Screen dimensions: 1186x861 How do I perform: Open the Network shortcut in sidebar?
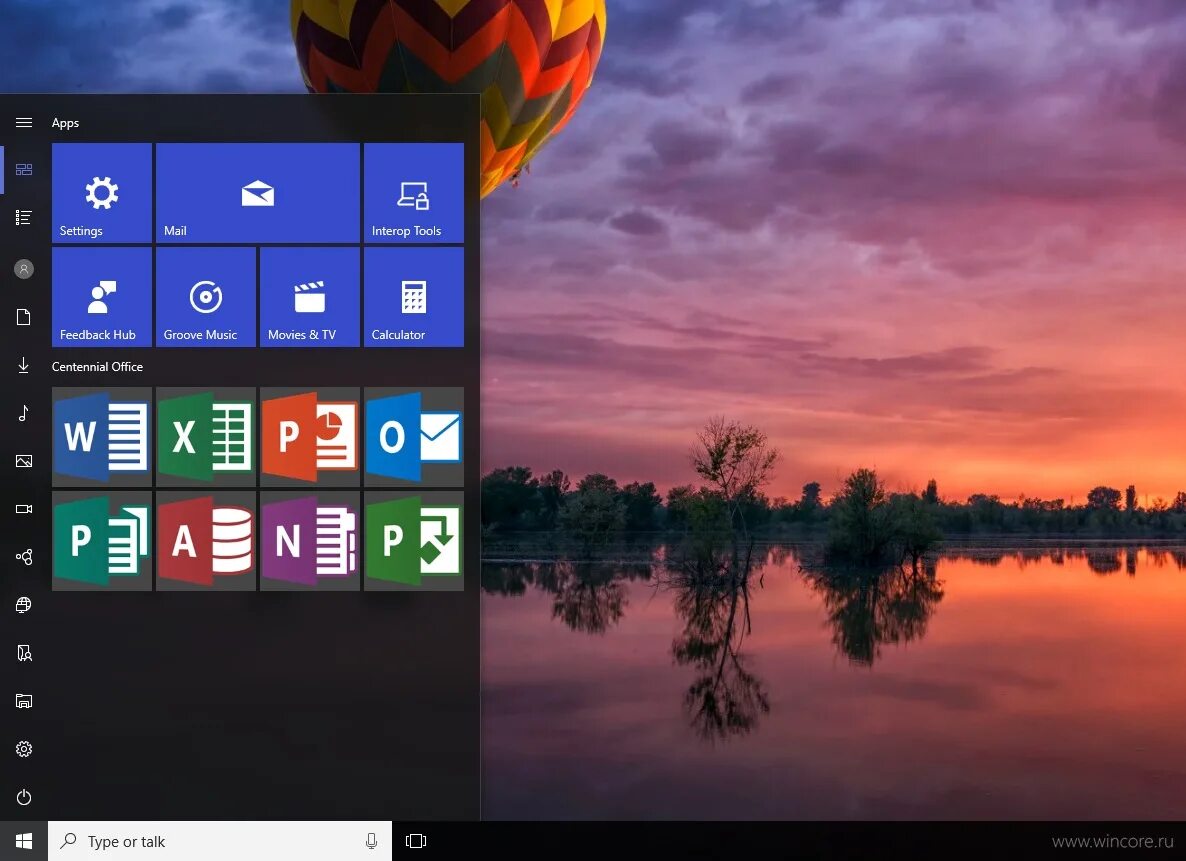[23, 605]
